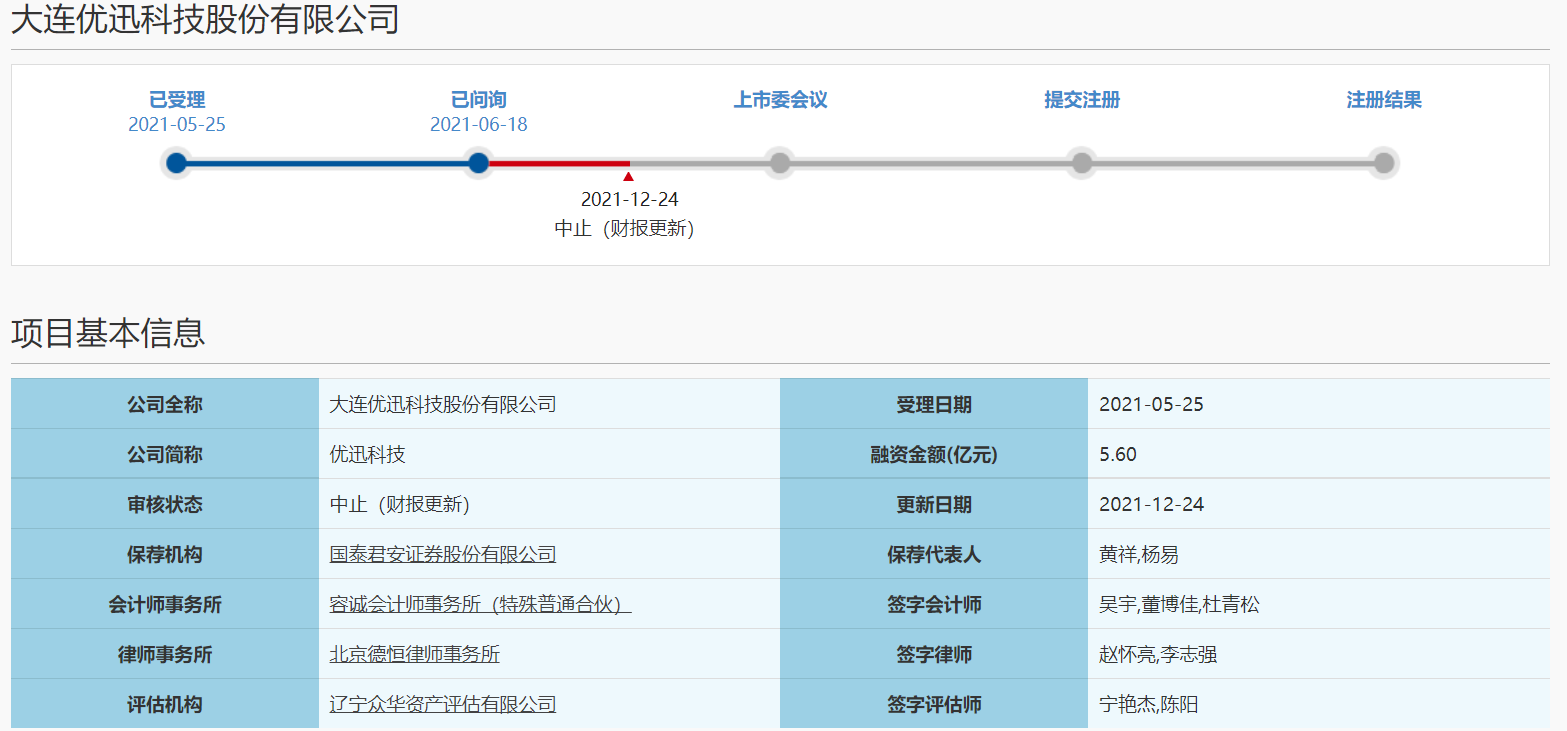Click the 签字律师 header cell

click(x=934, y=654)
